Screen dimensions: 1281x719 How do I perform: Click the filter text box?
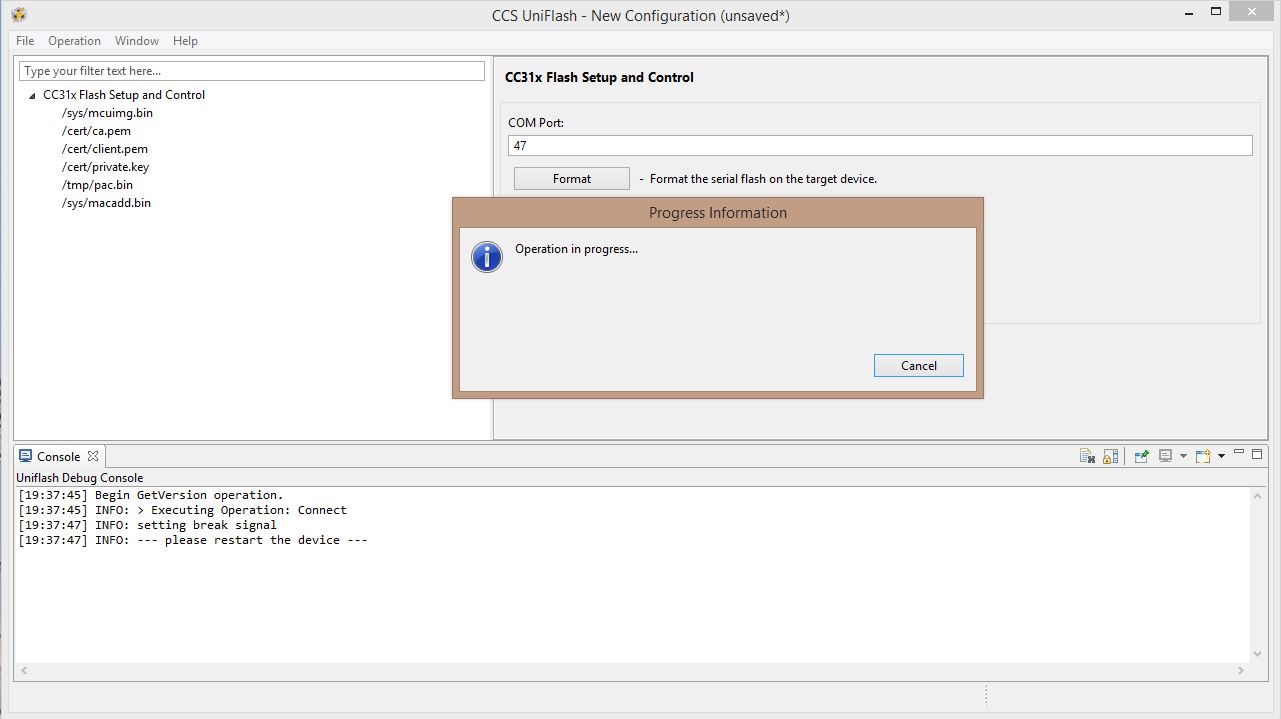[x=252, y=71]
